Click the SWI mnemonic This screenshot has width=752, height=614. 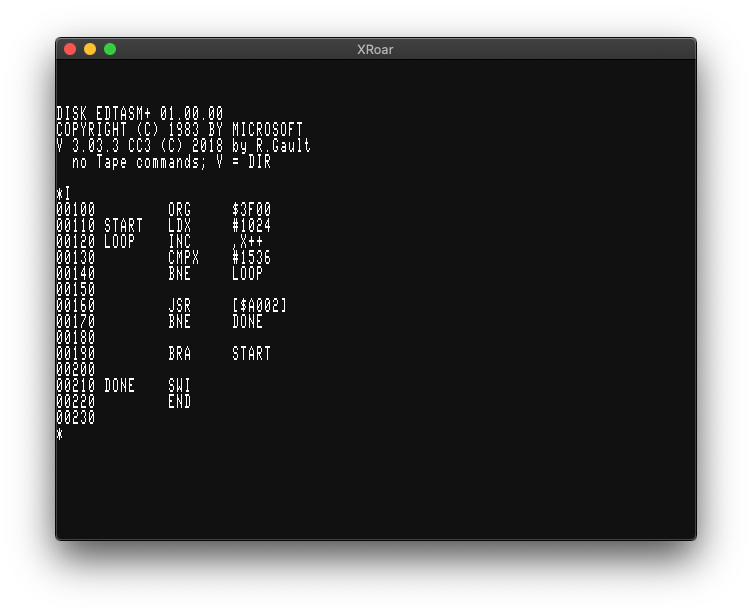click(x=179, y=385)
